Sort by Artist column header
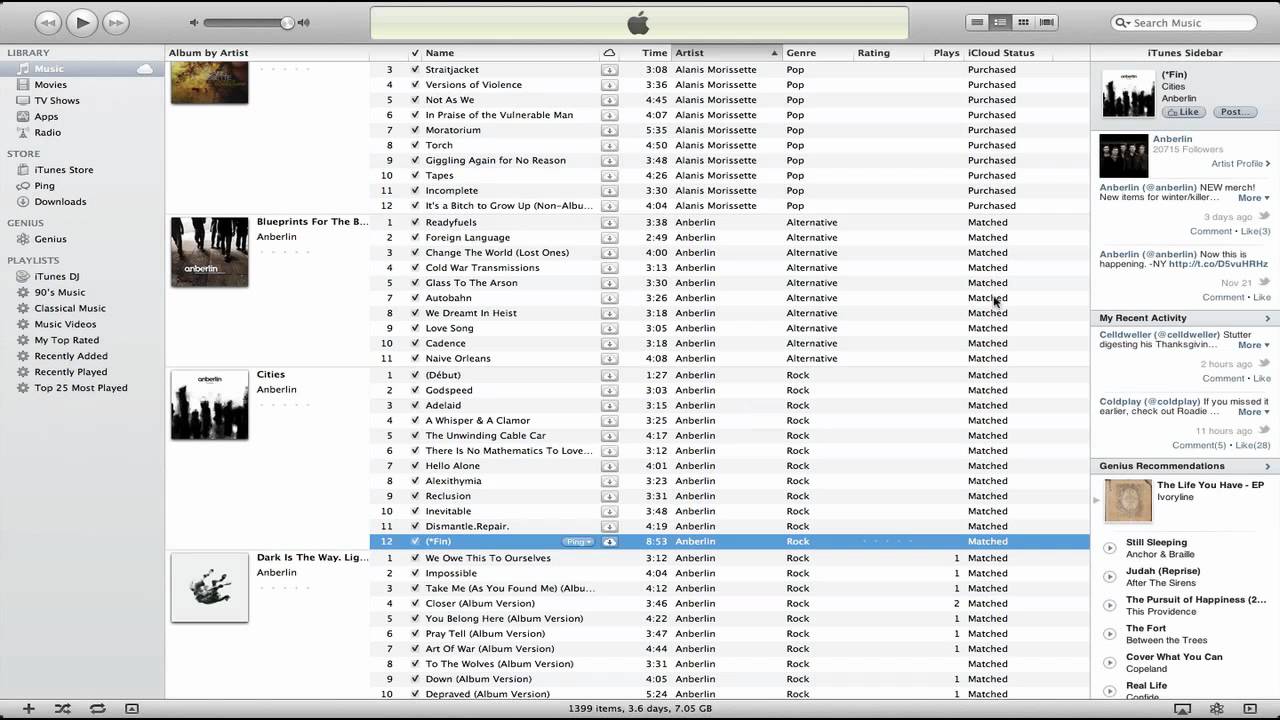 (x=726, y=53)
